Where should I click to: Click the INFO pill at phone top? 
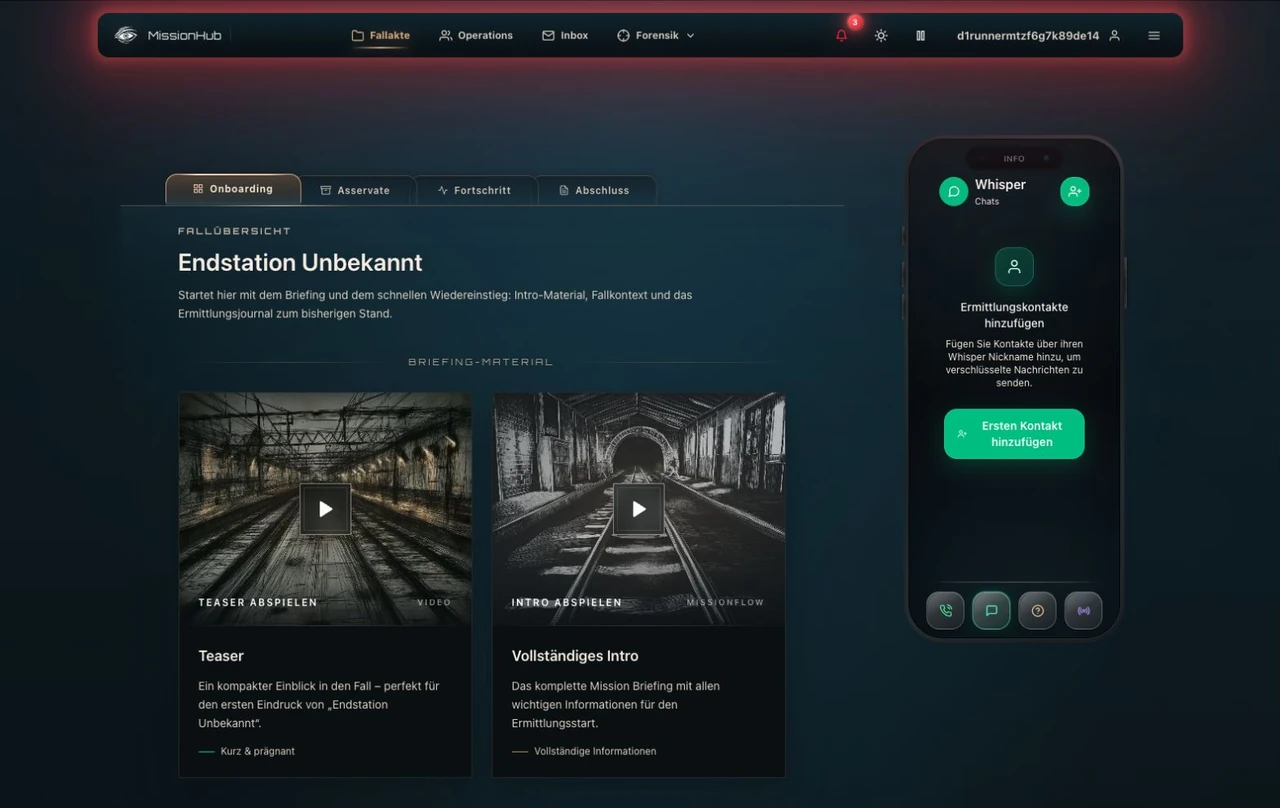1014,158
